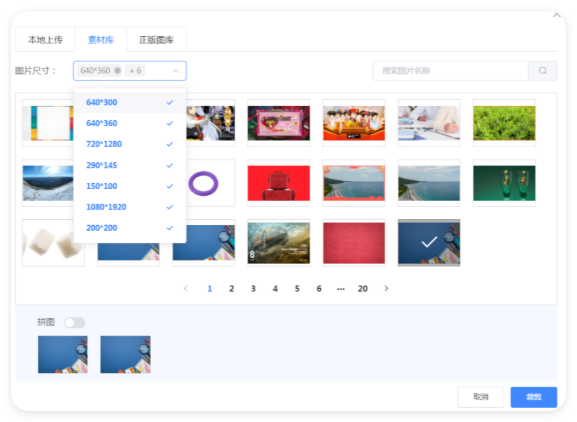Viewport: 577px width, 422px height.
Task: Click the second selected image preview
Action: (x=125, y=354)
